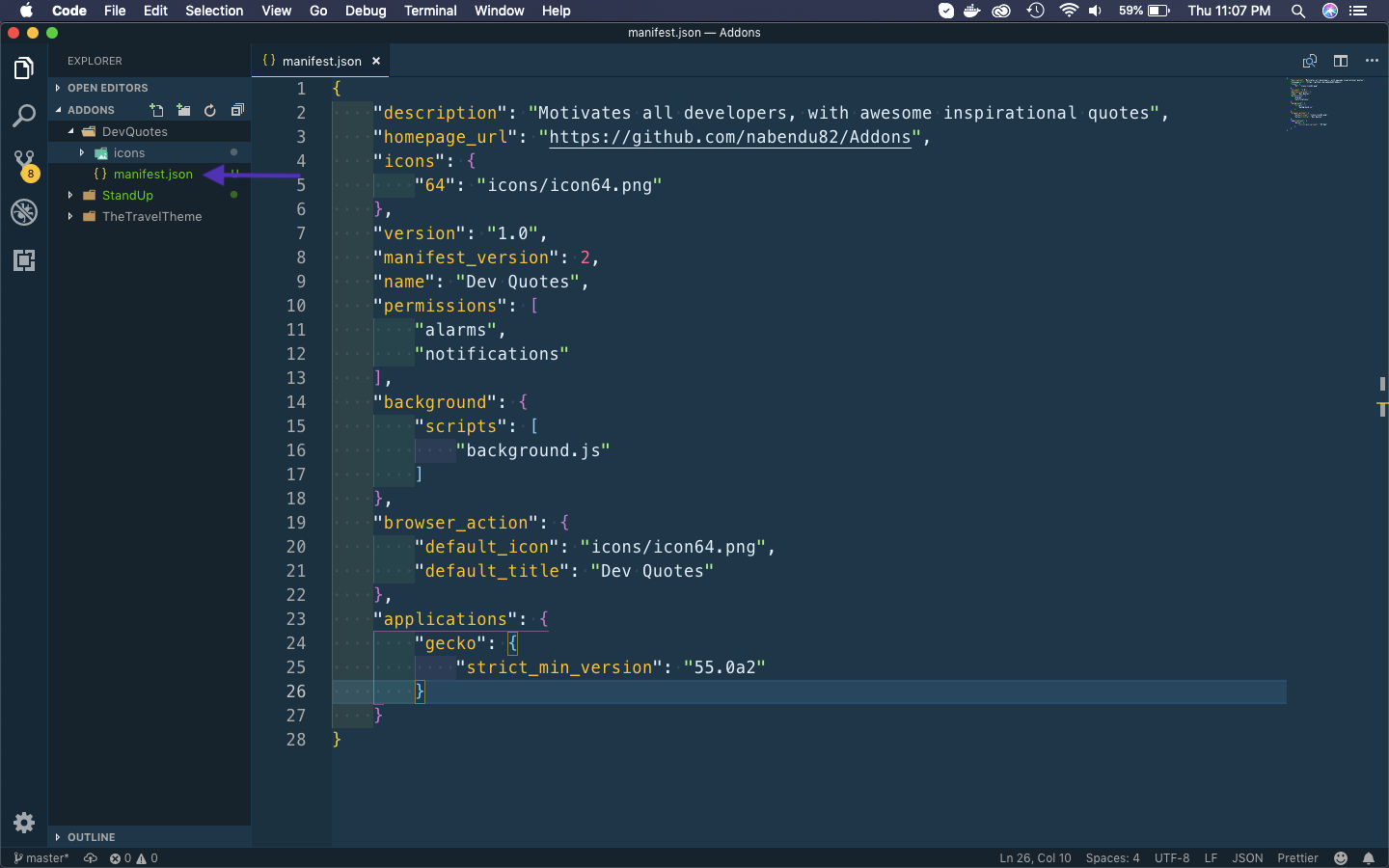Open the Edit menu
The height and width of the screenshot is (868, 1389).
tap(155, 11)
